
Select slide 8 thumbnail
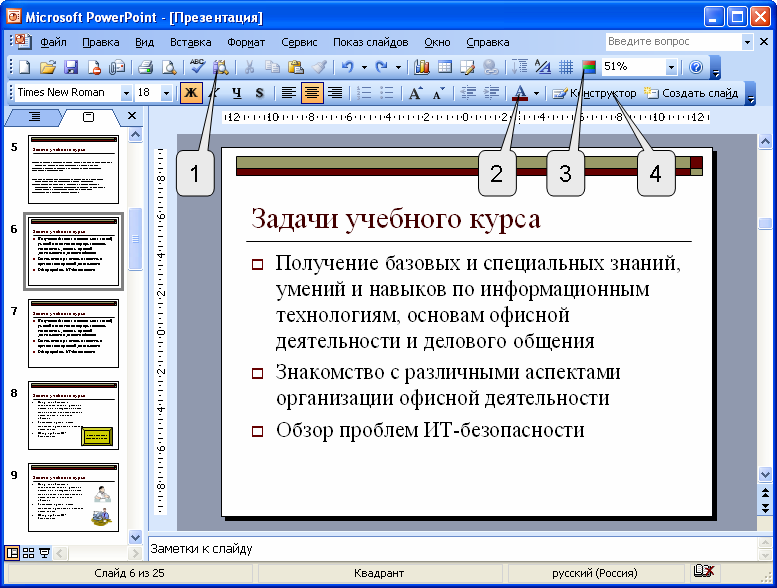click(x=73, y=415)
